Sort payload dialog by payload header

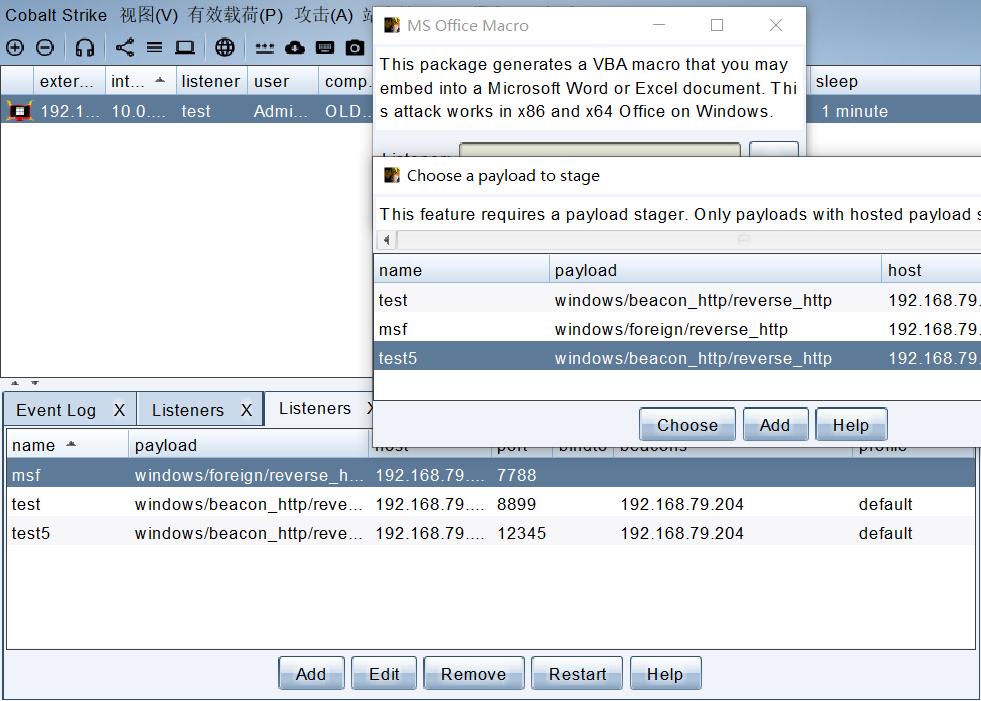tap(715, 270)
